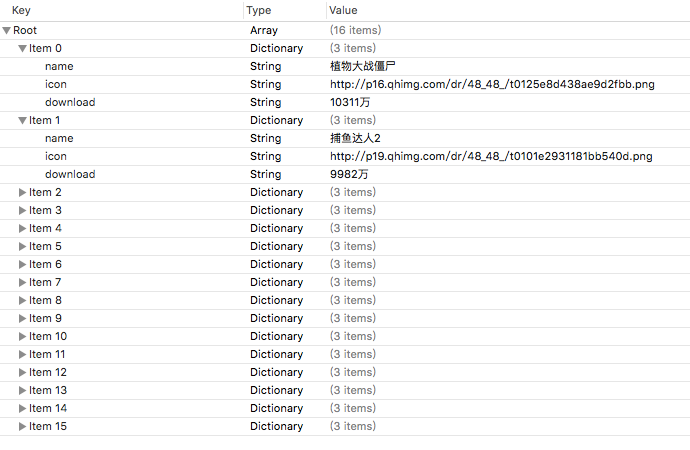Expand the Item 12 disclosure triangle
The width and height of the screenshot is (690, 450).
[22, 372]
